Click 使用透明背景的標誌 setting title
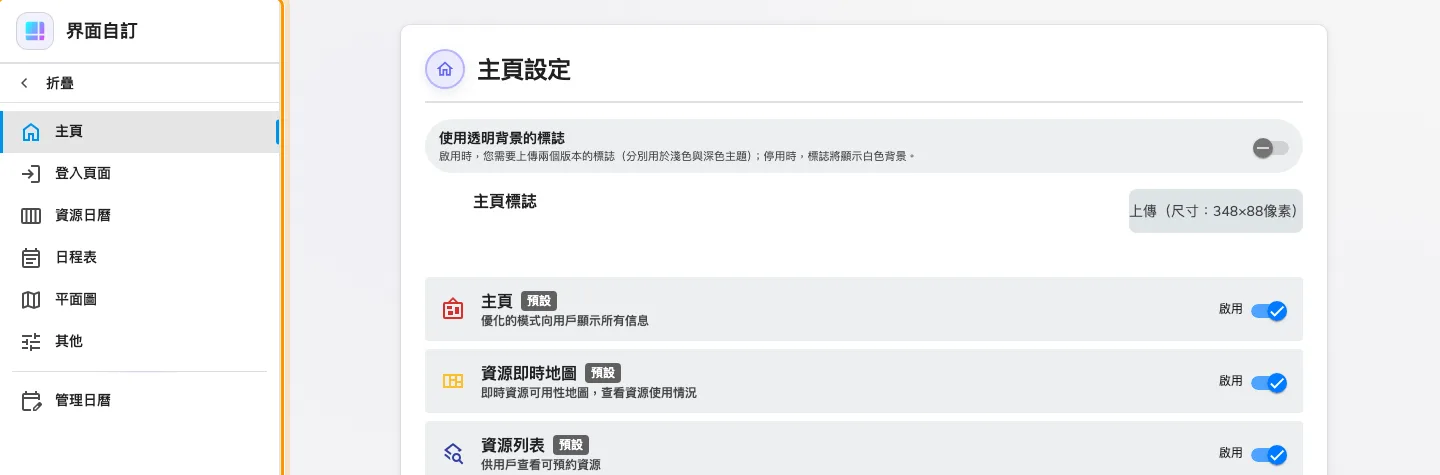1440x475 pixels. pos(503,138)
